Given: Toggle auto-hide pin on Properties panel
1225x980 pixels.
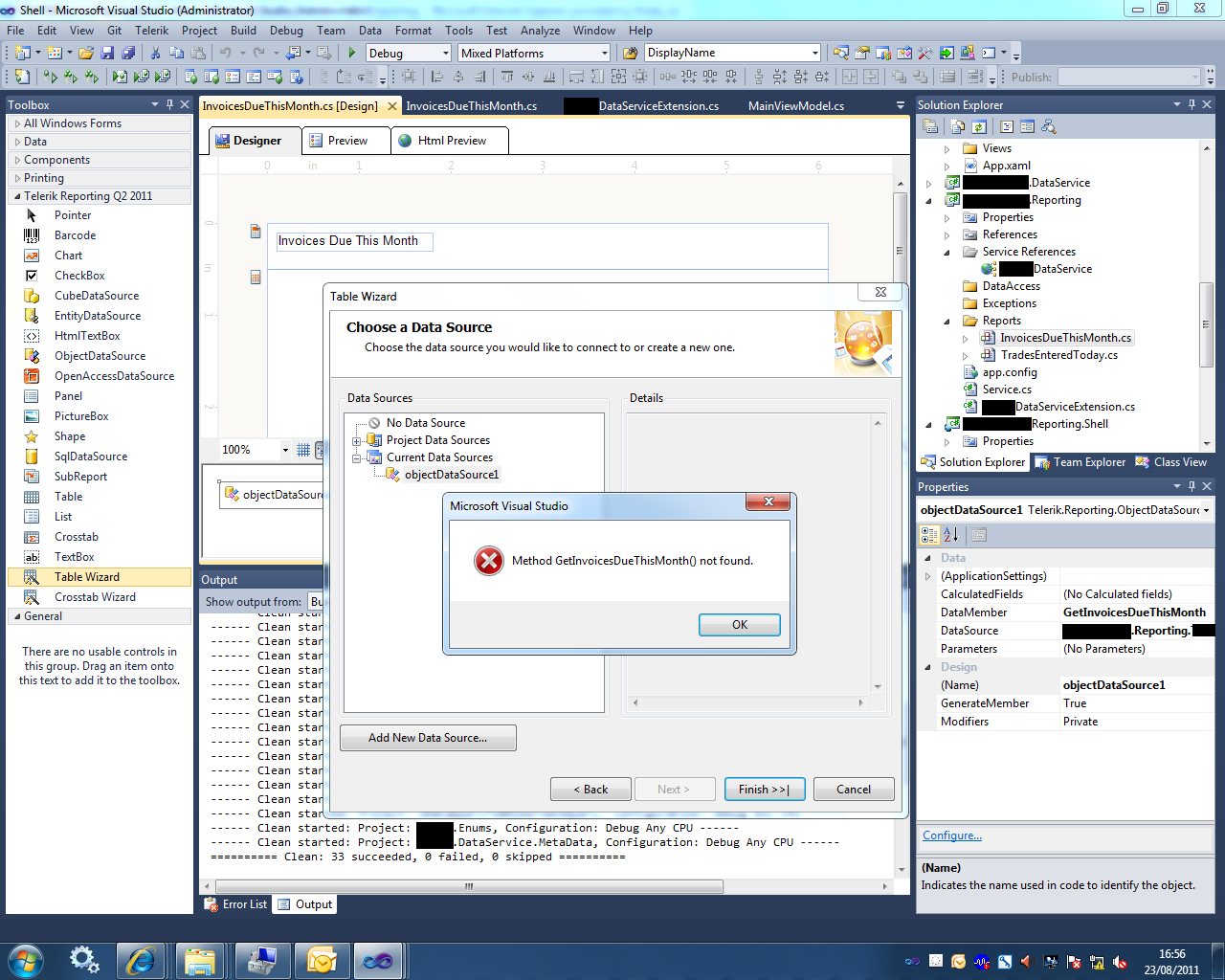Looking at the screenshot, I should point(1192,486).
